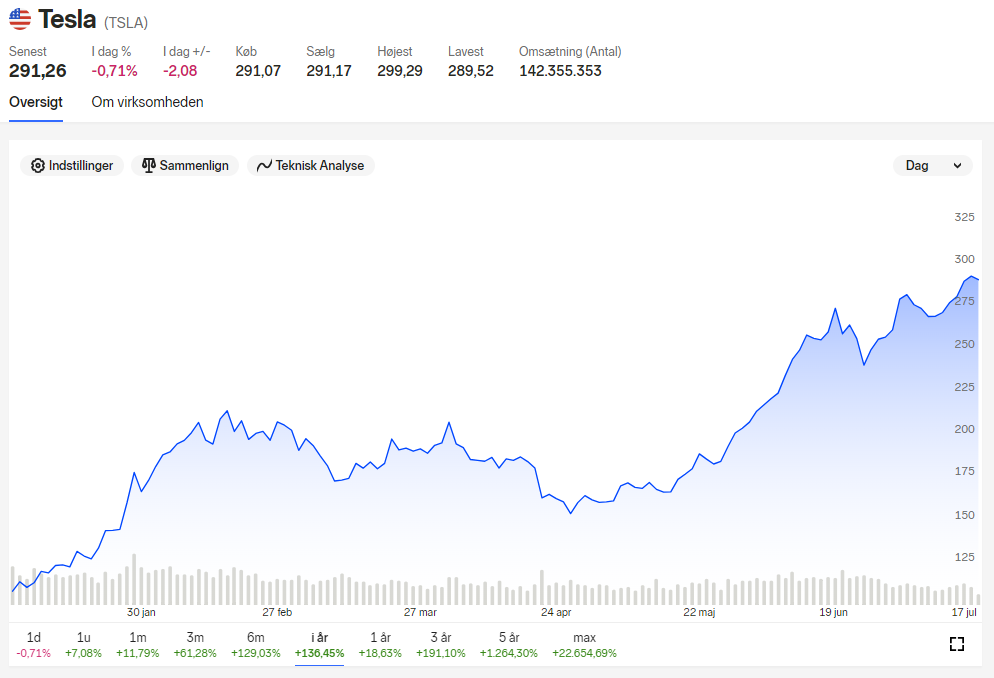
Task: Expand the Dag interval dropdown
Action: click(933, 165)
